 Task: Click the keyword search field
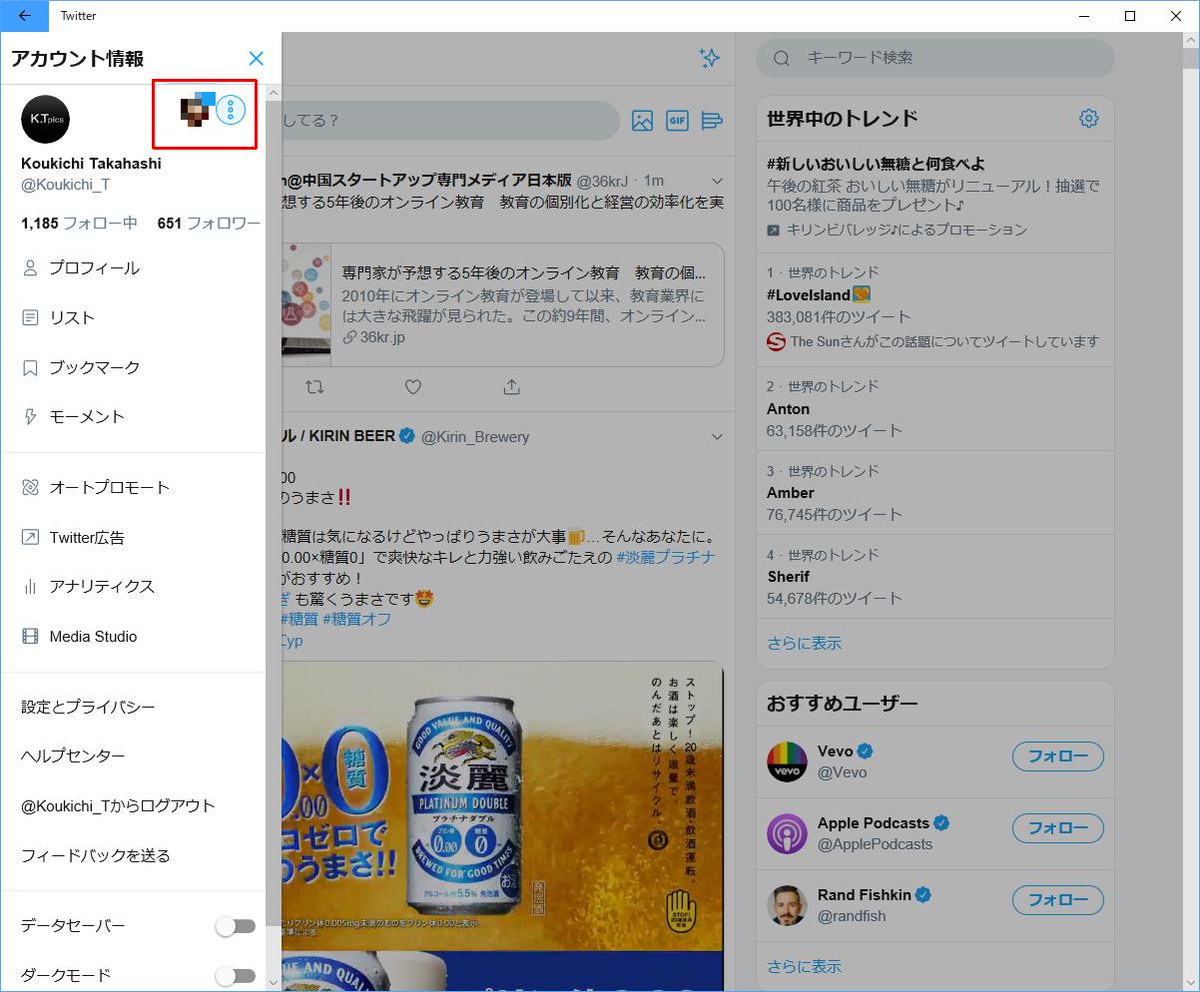point(935,58)
